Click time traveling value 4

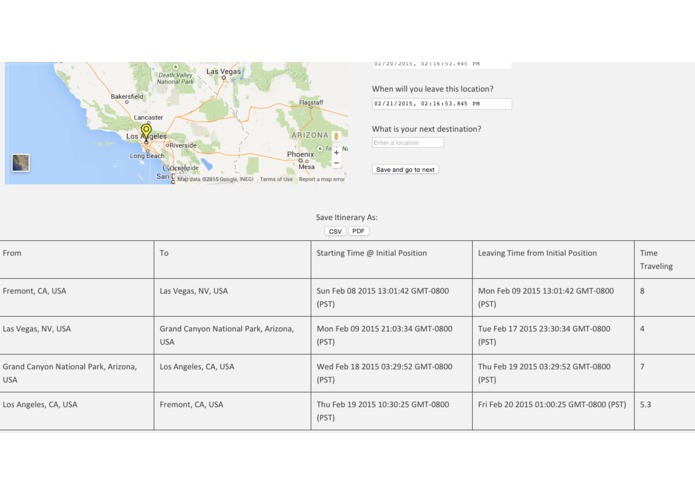(x=642, y=329)
